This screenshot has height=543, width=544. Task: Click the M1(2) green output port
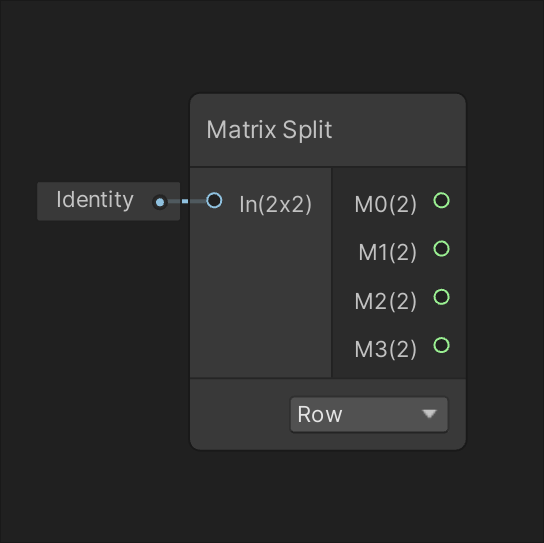(441, 249)
